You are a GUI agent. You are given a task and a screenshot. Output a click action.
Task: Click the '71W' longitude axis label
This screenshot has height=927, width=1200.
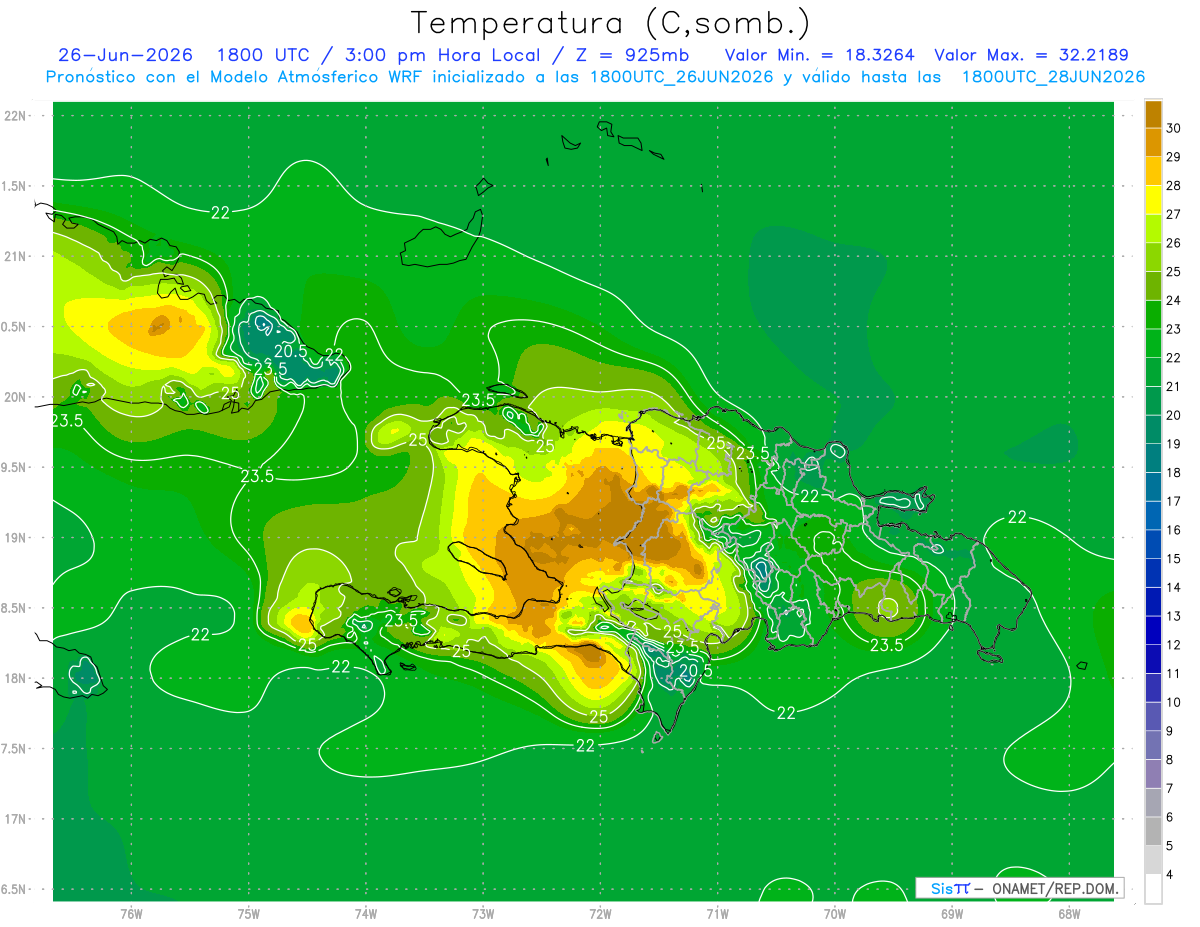[x=717, y=913]
